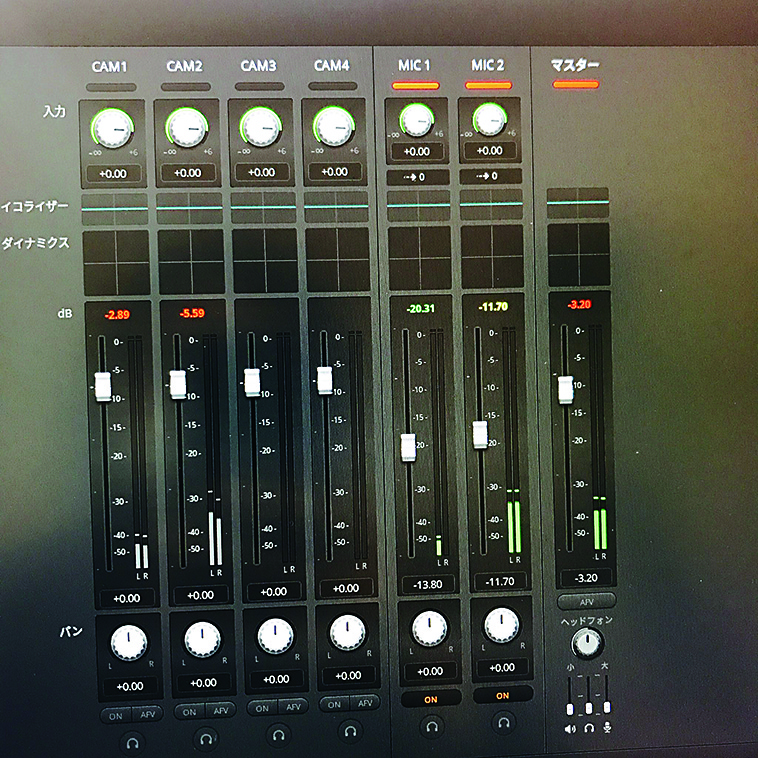The height and width of the screenshot is (758, 758).
Task: Click the AFV button on CAM4
Action: point(362,705)
